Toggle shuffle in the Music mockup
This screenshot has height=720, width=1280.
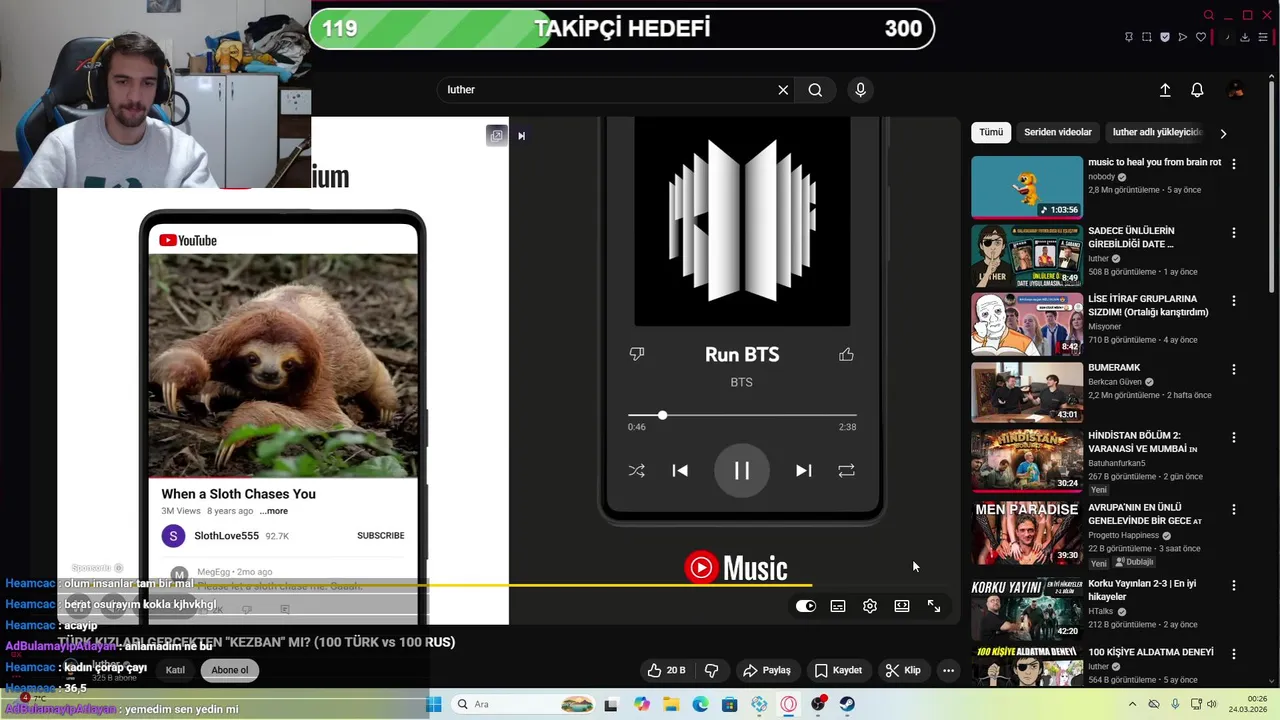[636, 470]
